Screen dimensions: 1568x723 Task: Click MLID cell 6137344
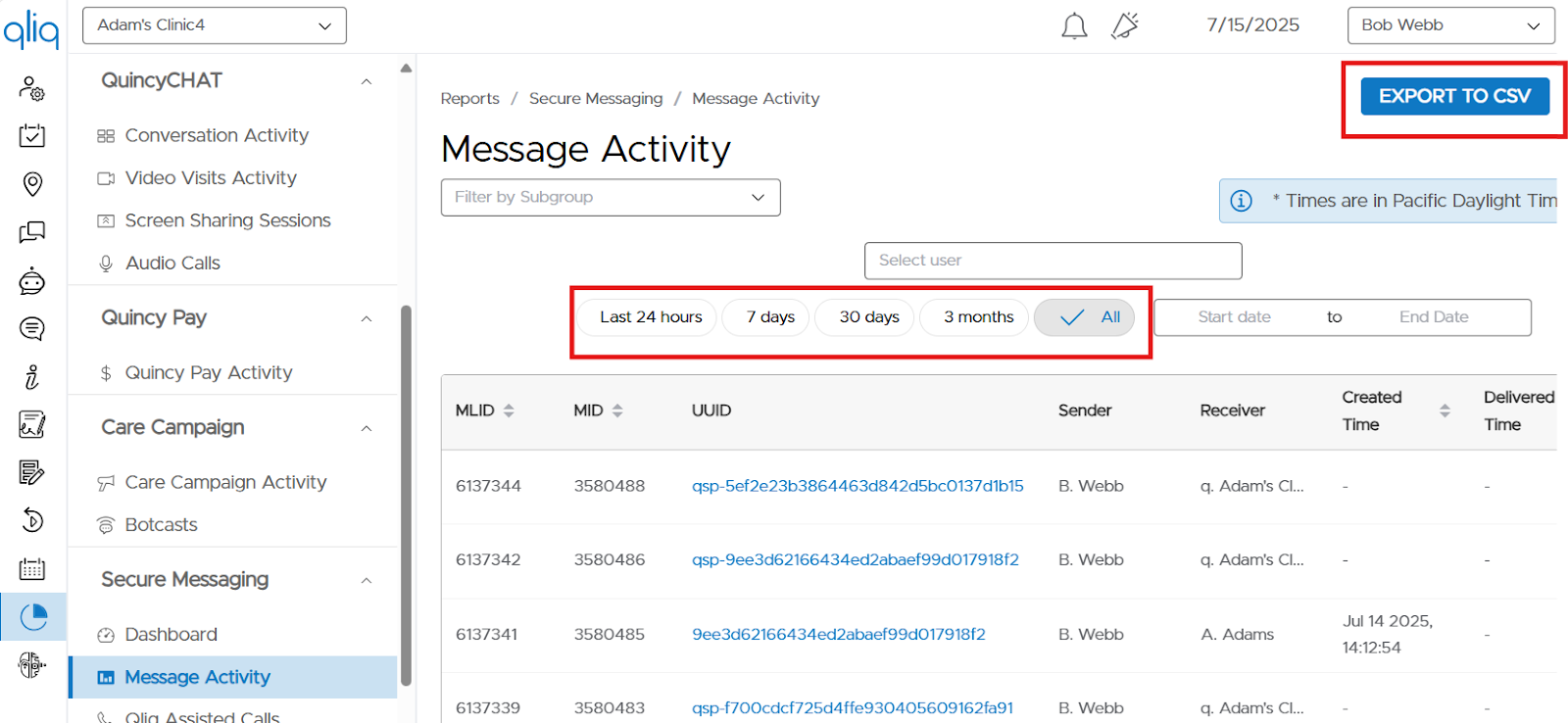click(x=488, y=486)
